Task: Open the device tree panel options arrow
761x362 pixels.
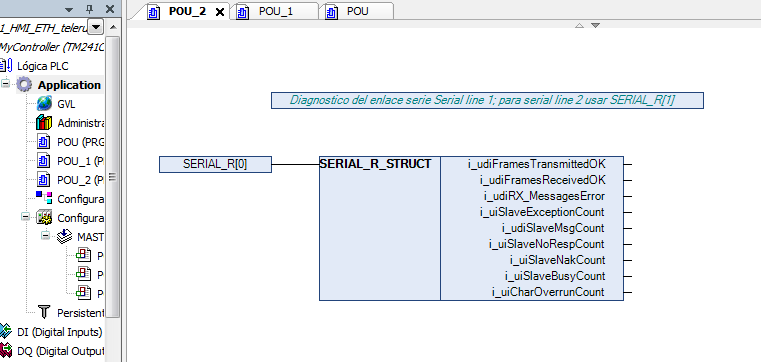Action: [x=69, y=9]
